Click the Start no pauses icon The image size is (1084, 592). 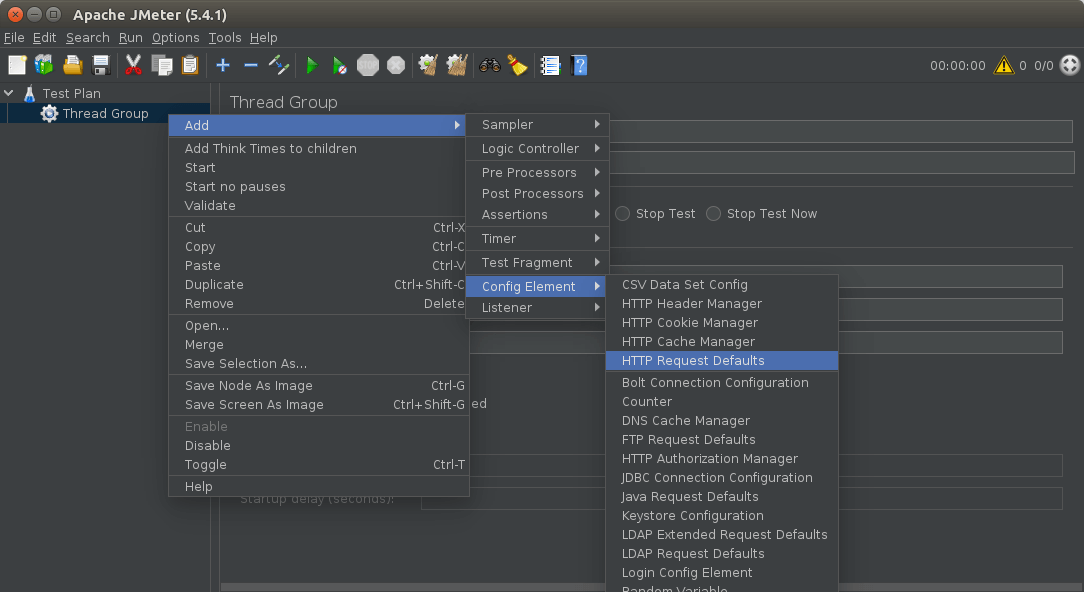pos(340,65)
